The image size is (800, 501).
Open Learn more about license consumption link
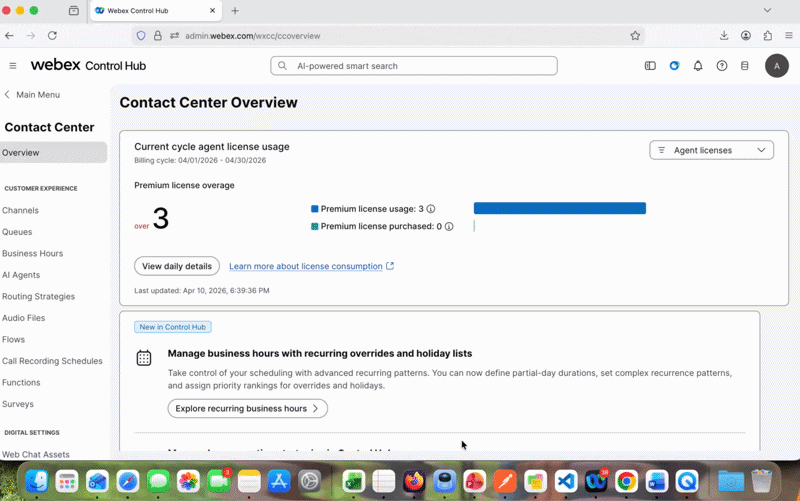coord(306,266)
